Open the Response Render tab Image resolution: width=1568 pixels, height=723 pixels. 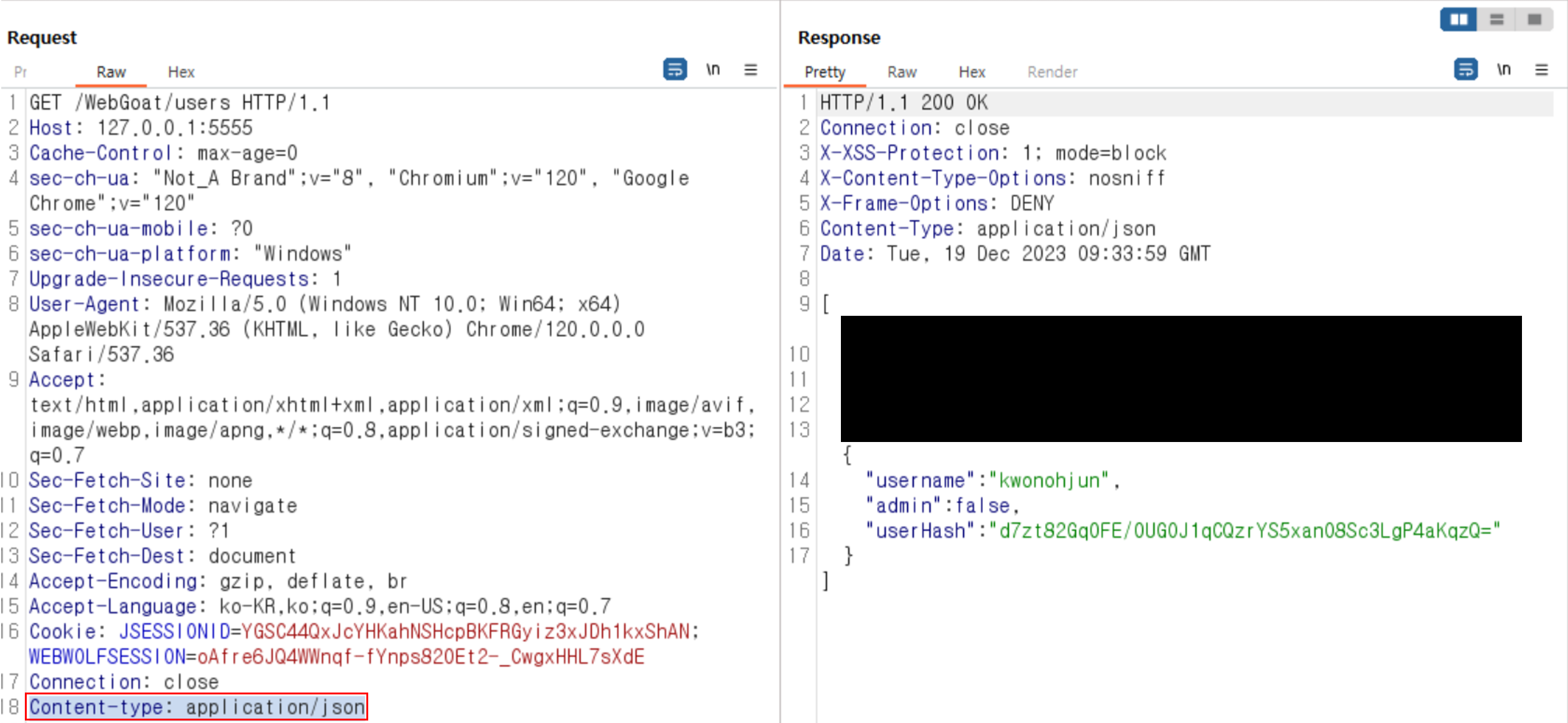point(1052,72)
